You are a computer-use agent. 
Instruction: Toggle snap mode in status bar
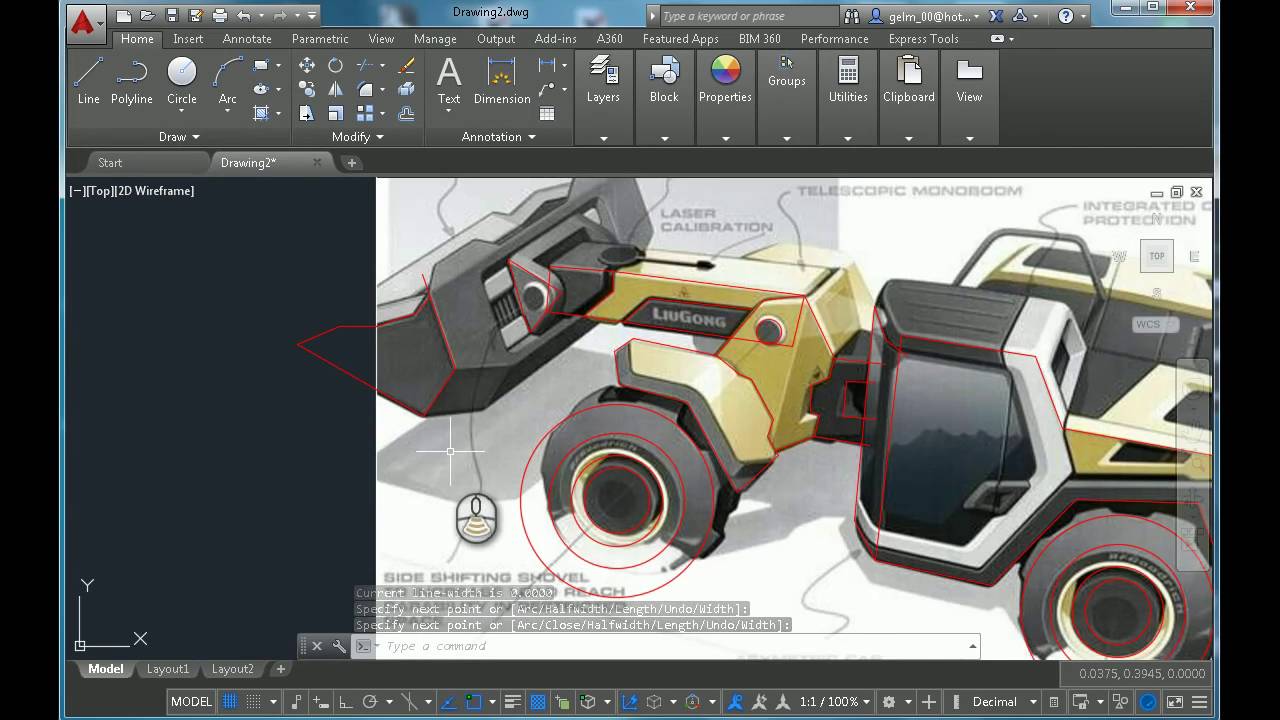pos(254,702)
